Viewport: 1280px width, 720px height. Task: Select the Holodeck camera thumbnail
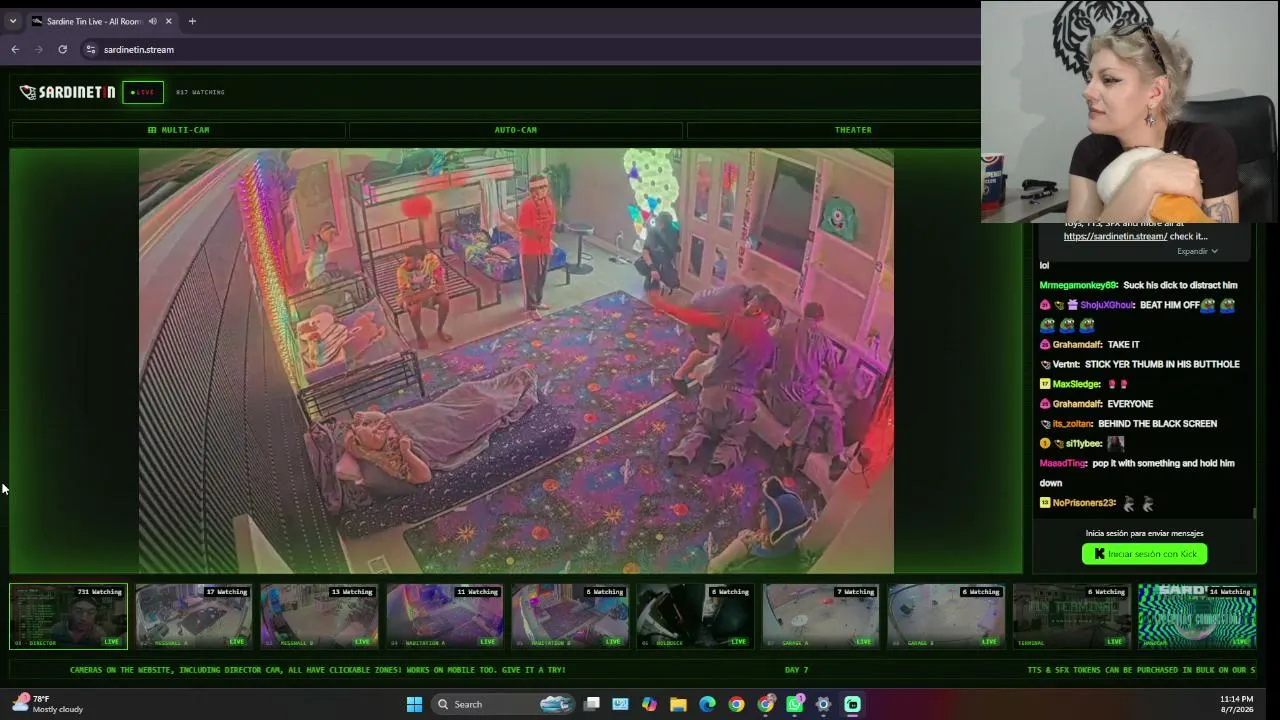[x=695, y=616]
